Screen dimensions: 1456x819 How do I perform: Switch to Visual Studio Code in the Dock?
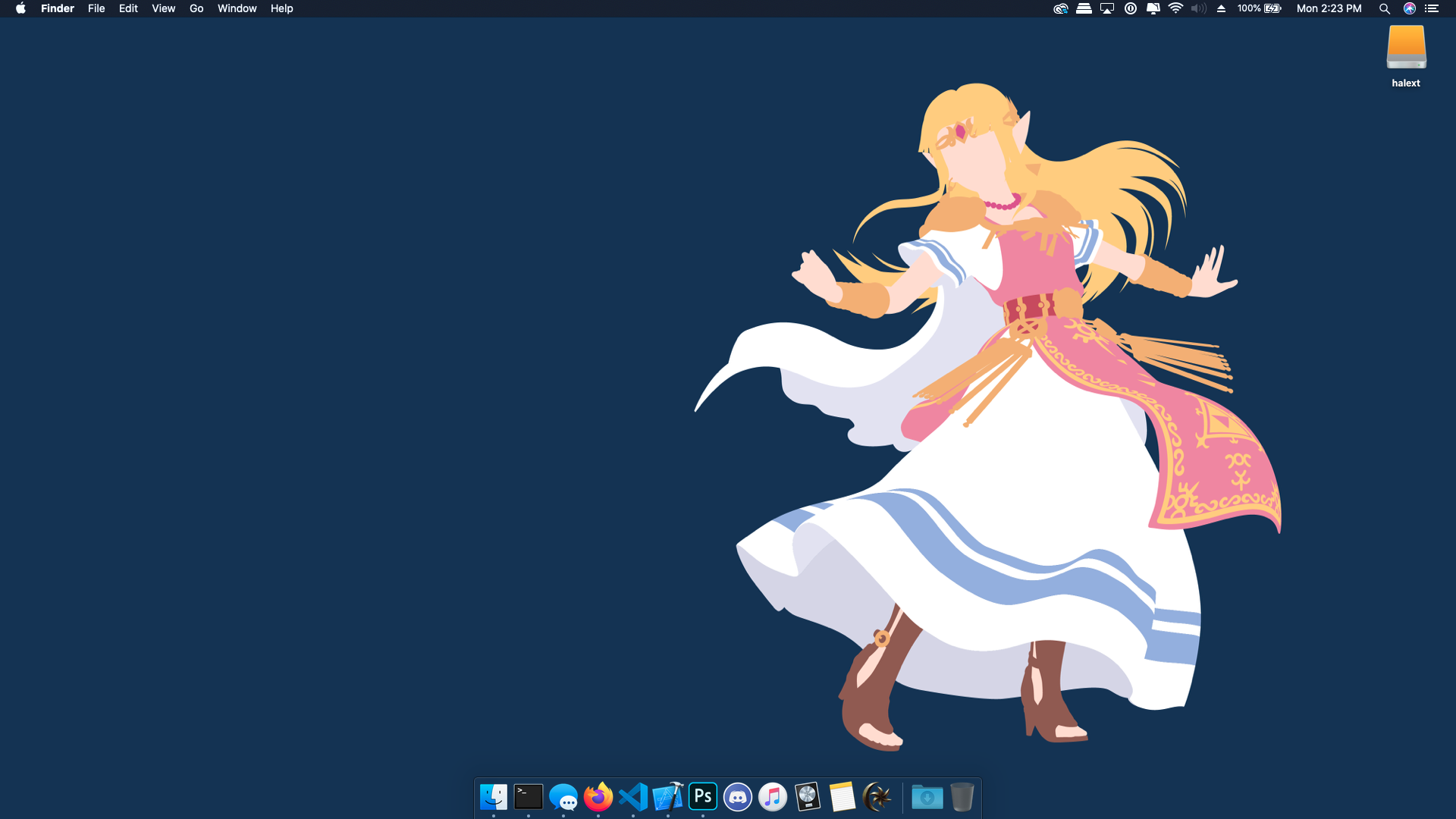pos(633,797)
